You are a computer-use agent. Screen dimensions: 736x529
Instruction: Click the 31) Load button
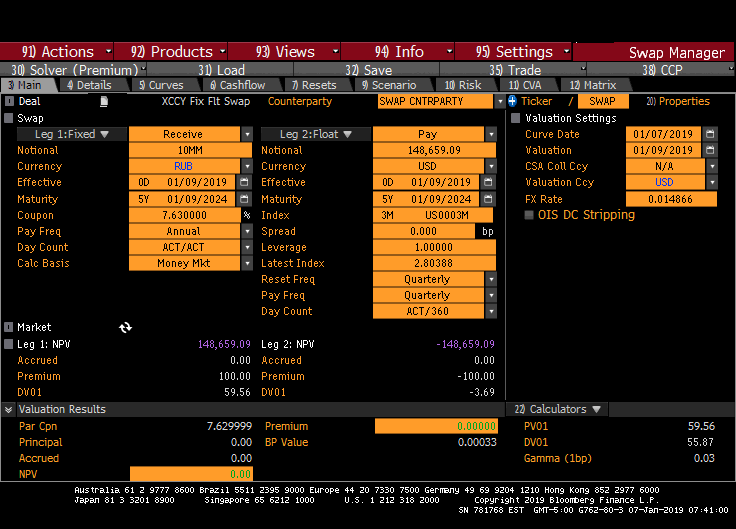pos(221,69)
